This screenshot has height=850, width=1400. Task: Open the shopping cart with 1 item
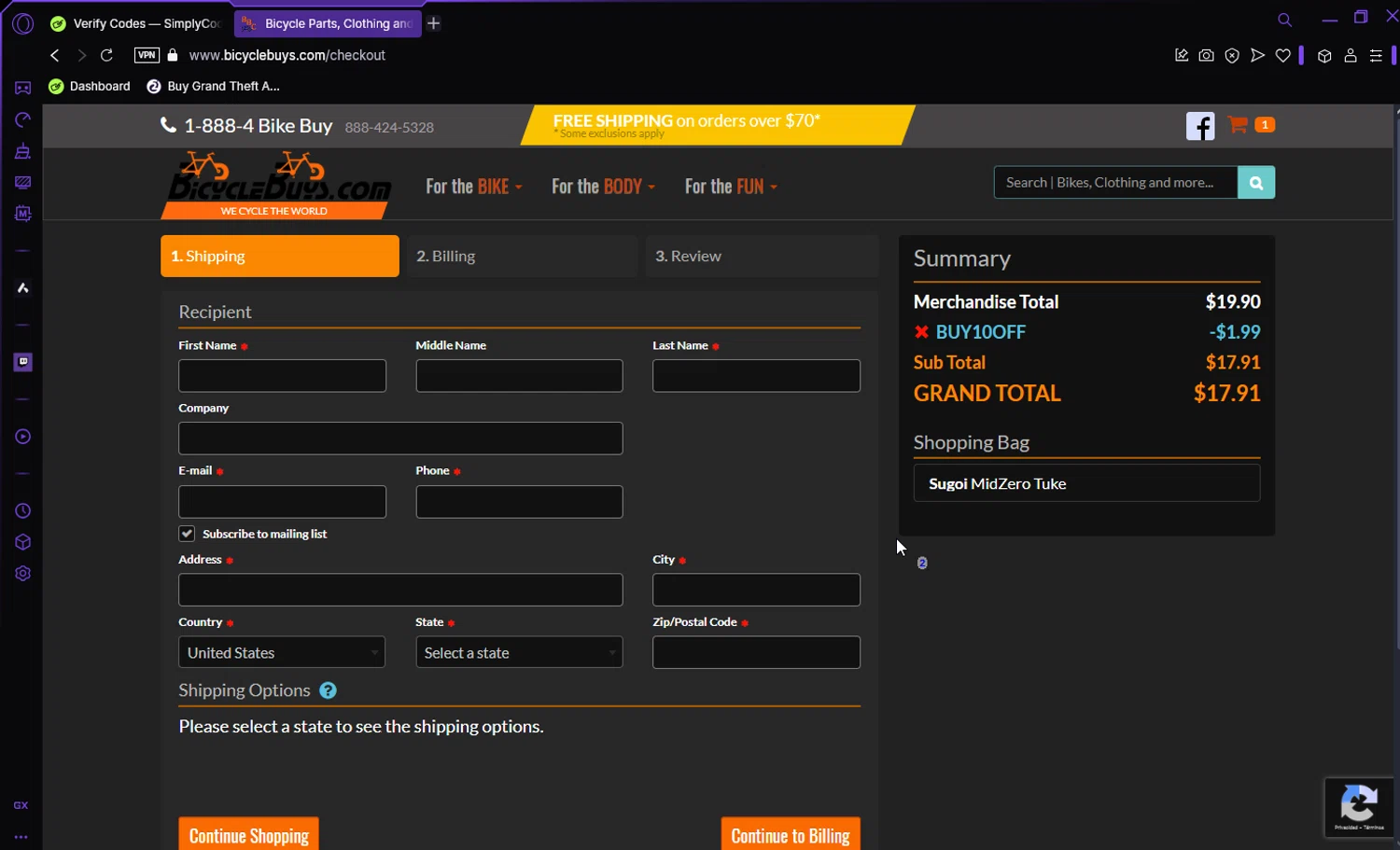pos(1251,124)
